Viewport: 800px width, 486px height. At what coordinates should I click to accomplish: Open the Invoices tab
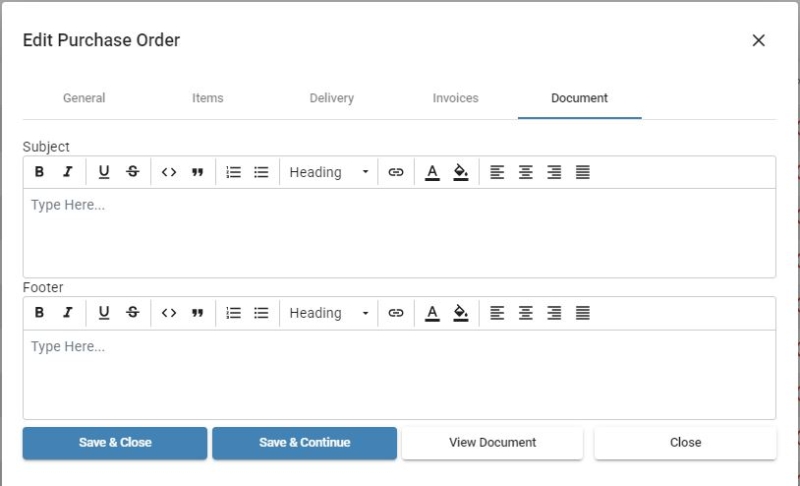456,98
